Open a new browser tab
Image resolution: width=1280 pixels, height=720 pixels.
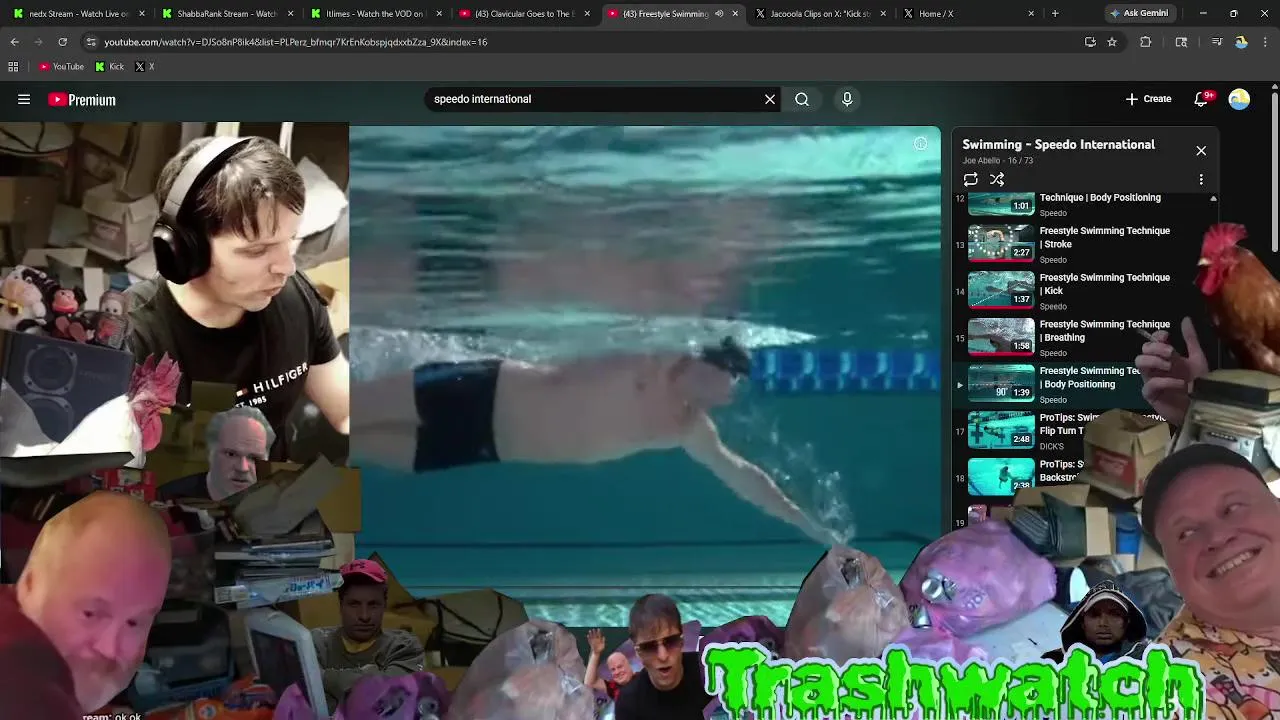1054,14
